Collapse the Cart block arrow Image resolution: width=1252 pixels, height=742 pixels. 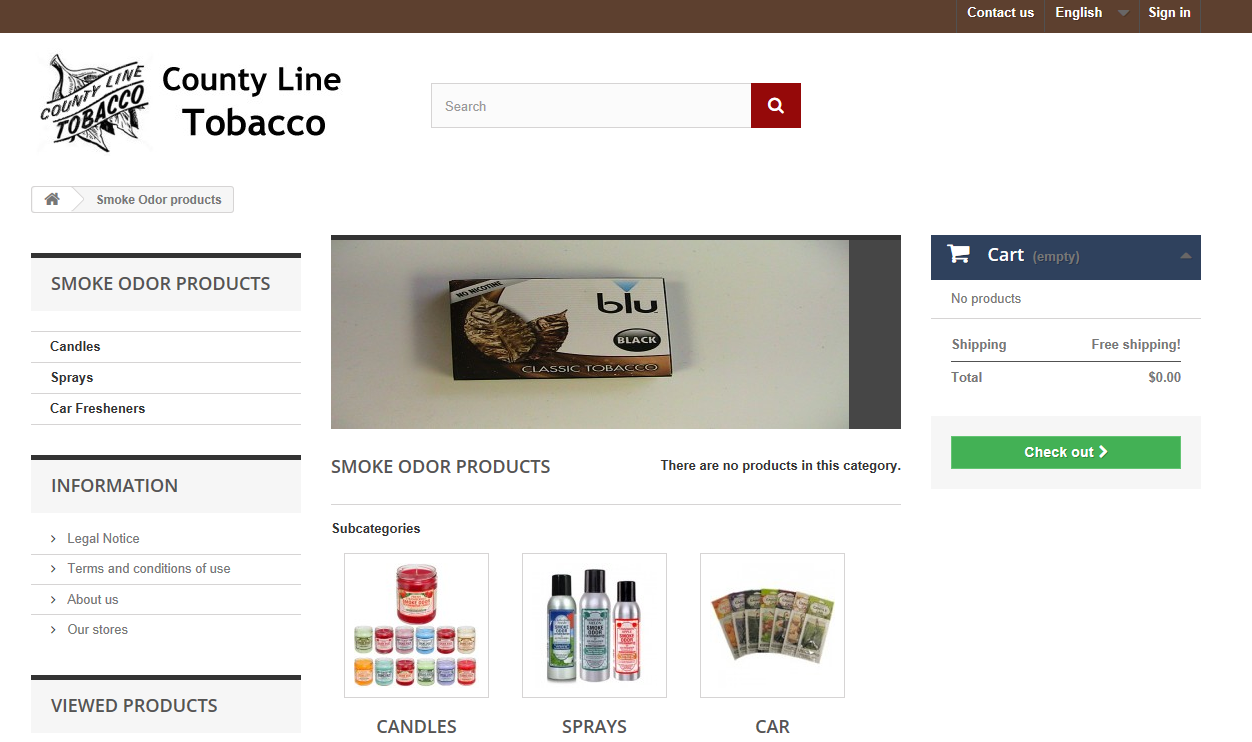coord(1185,256)
